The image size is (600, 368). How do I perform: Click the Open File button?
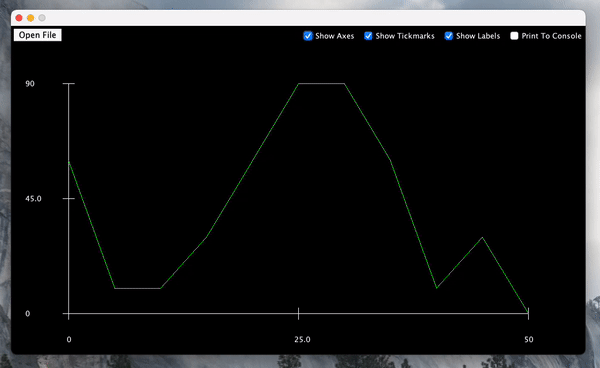38,35
